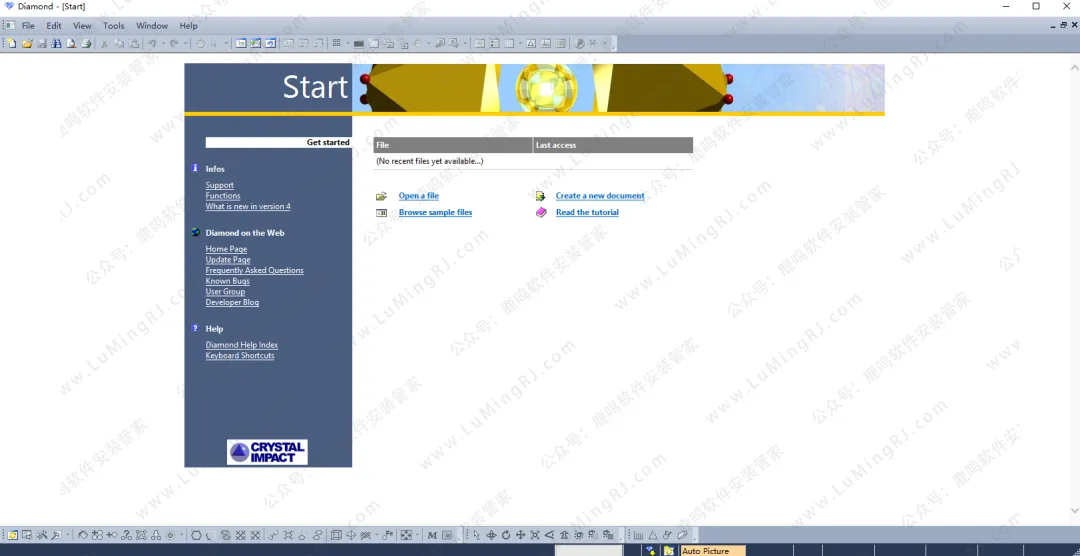Expand the dropdown arrow next to Redo
Image resolution: width=1080 pixels, height=556 pixels.
pyautogui.click(x=185, y=43)
